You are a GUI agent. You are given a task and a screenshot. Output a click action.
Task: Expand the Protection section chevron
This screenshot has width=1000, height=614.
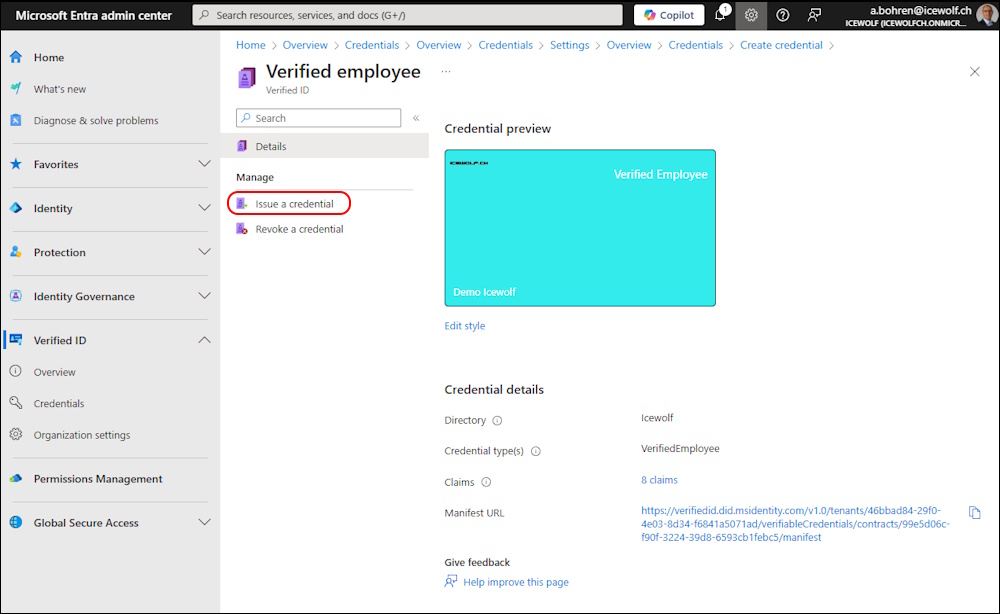(x=204, y=252)
